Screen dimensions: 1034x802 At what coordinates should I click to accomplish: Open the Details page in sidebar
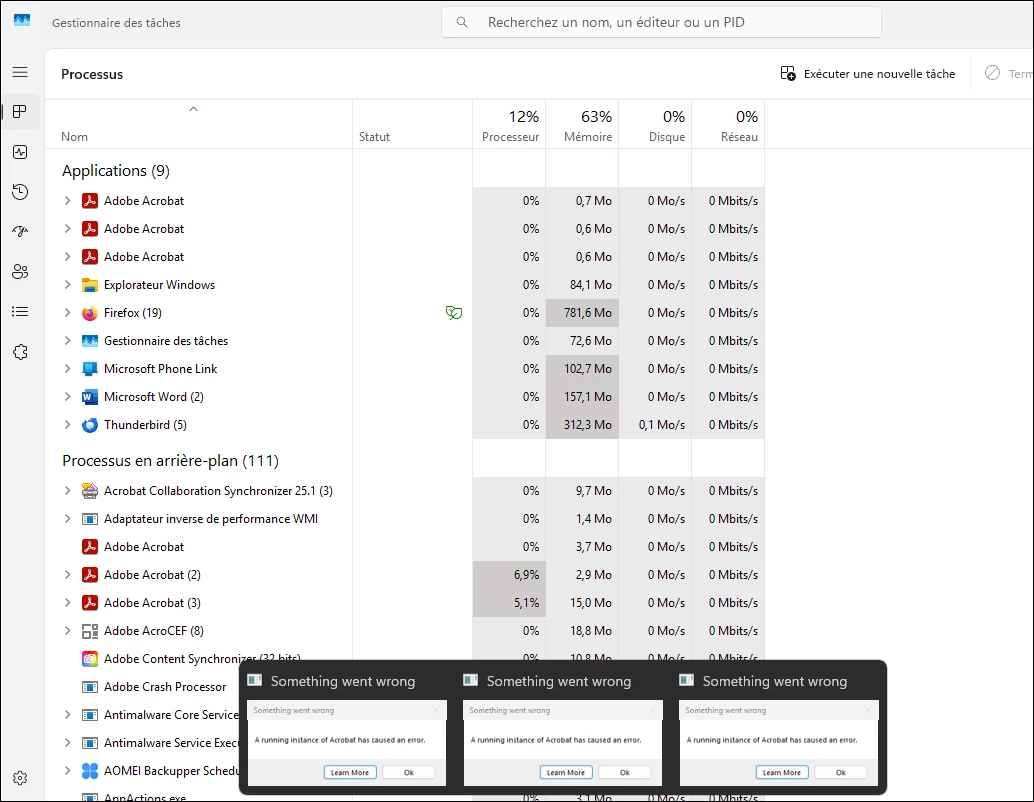coord(20,311)
